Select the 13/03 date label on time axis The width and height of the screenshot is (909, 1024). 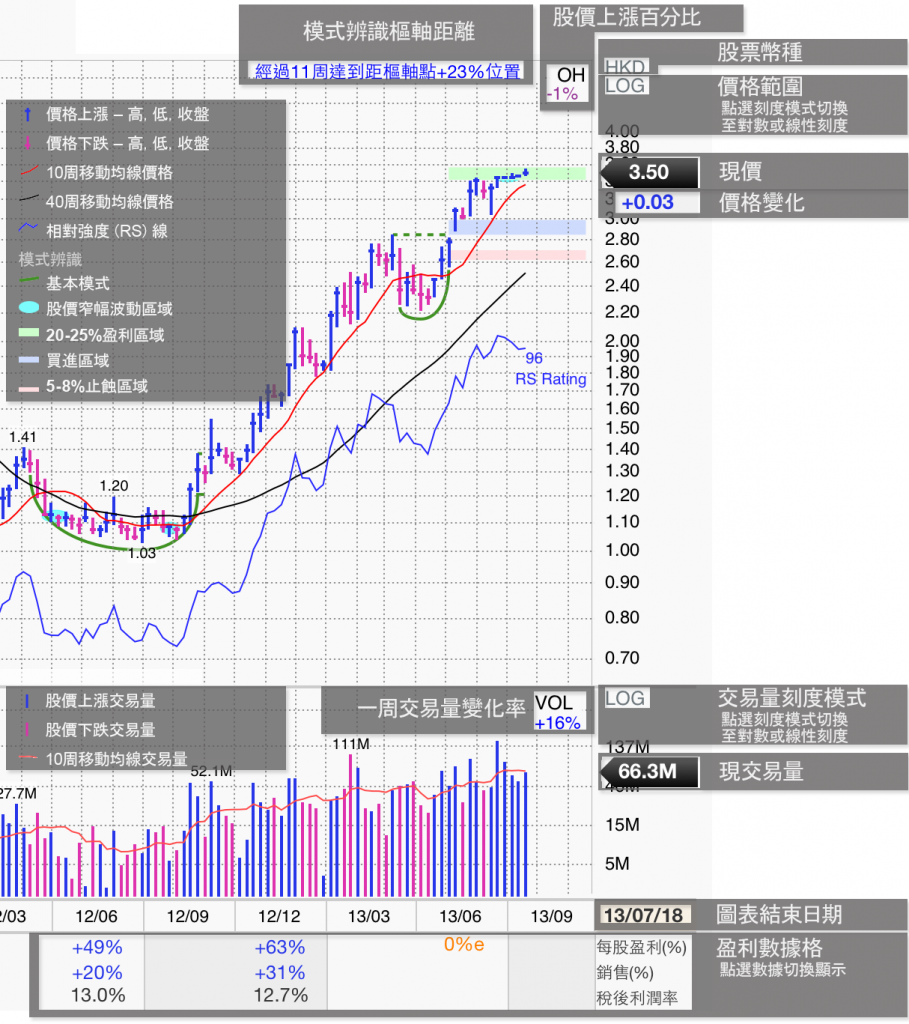[x=368, y=916]
